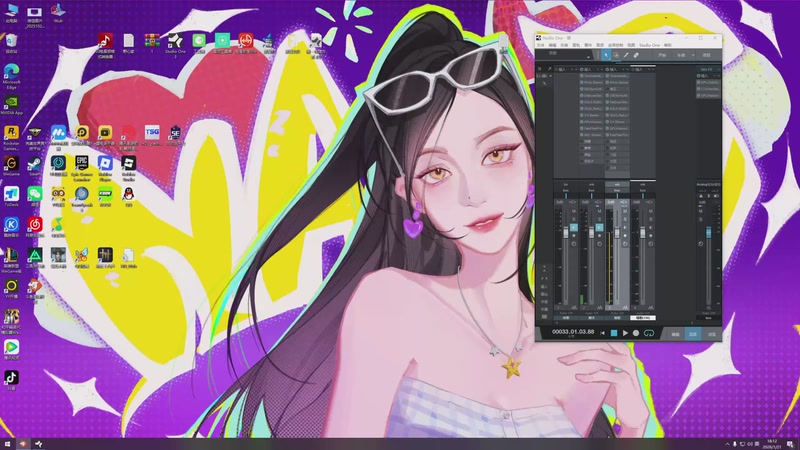800x450 pixels.
Task: Open the NVIDIA App desktop icon
Action: tap(11, 106)
